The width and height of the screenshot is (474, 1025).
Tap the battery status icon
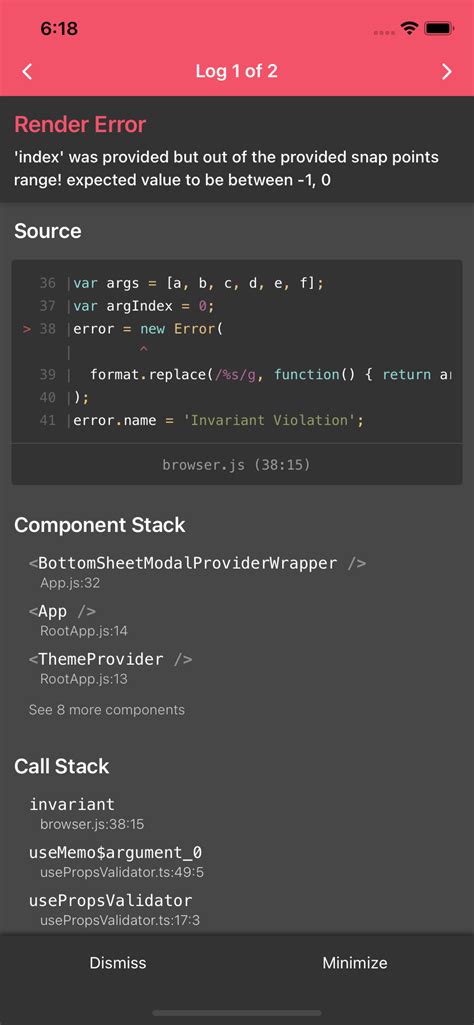tap(439, 29)
